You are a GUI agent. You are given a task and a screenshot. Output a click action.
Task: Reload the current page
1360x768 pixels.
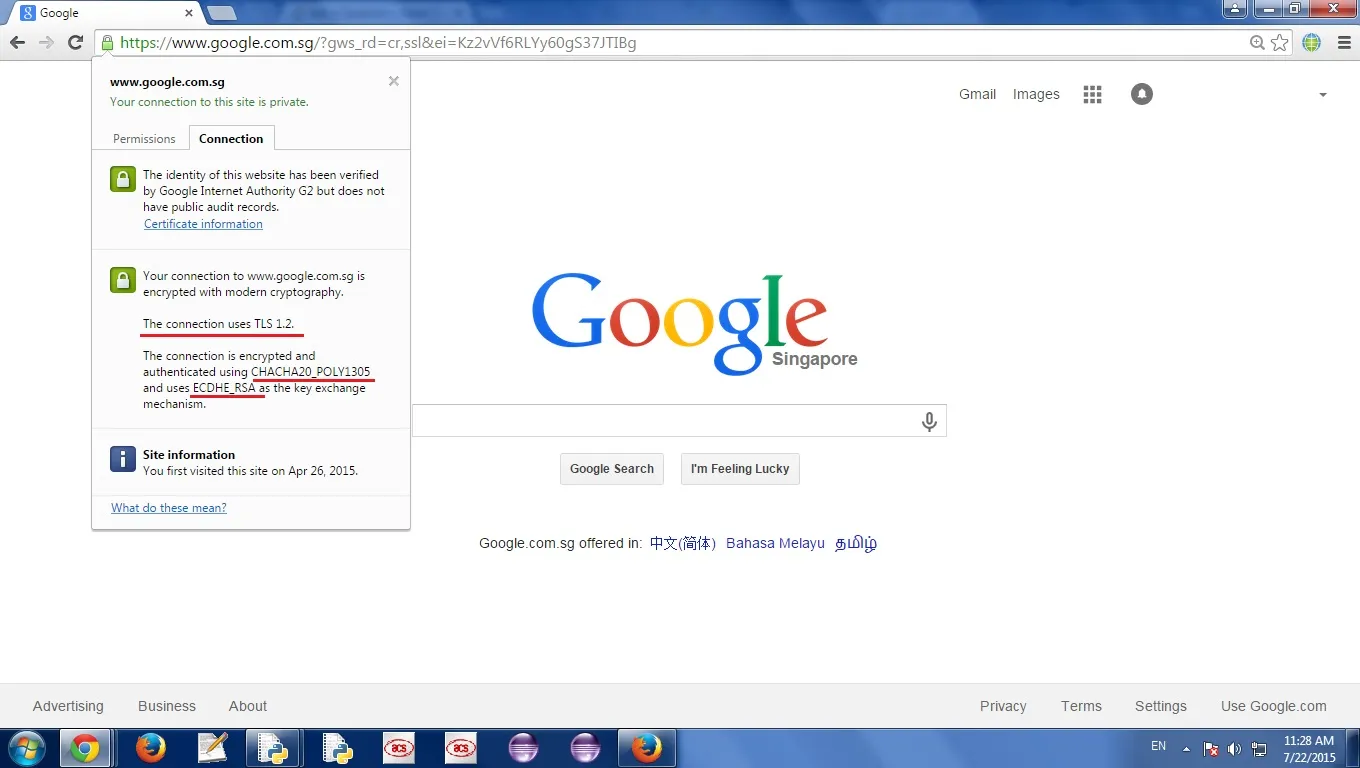pos(75,43)
